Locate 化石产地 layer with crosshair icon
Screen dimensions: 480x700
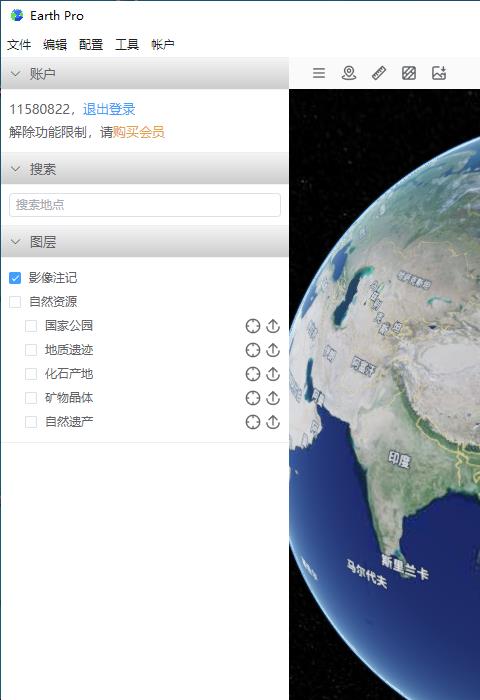click(x=253, y=374)
